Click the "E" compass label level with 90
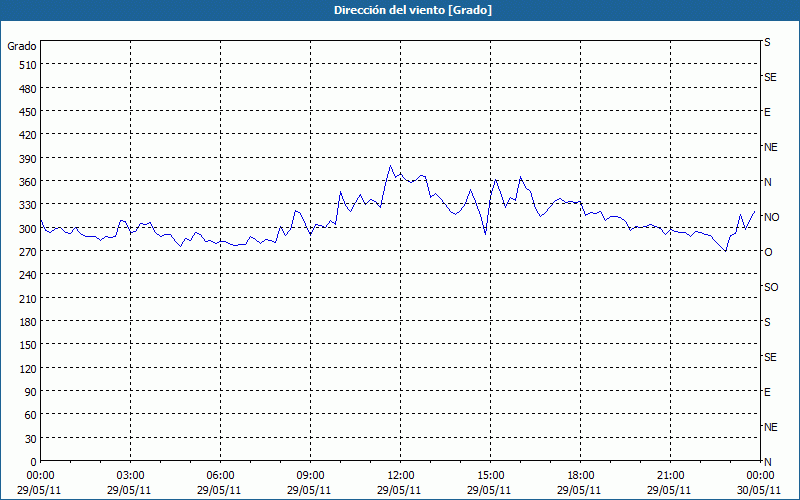 coord(767,392)
